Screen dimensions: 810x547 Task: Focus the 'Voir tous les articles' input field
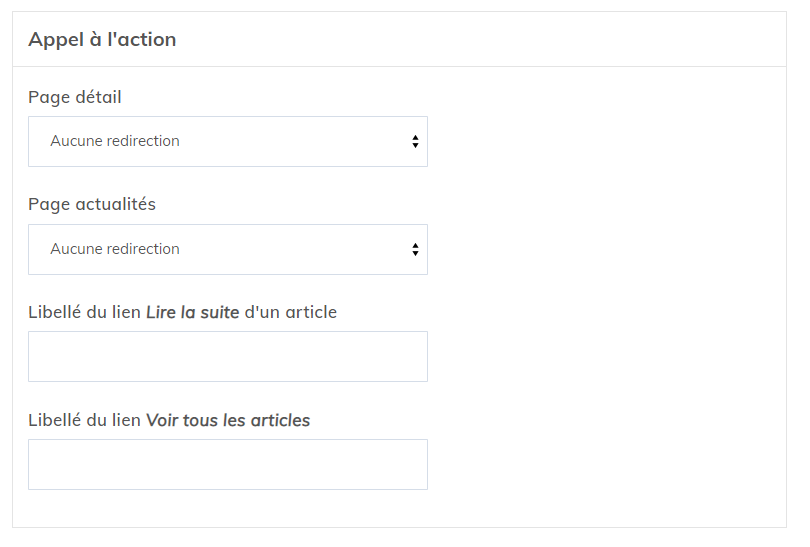coord(228,465)
